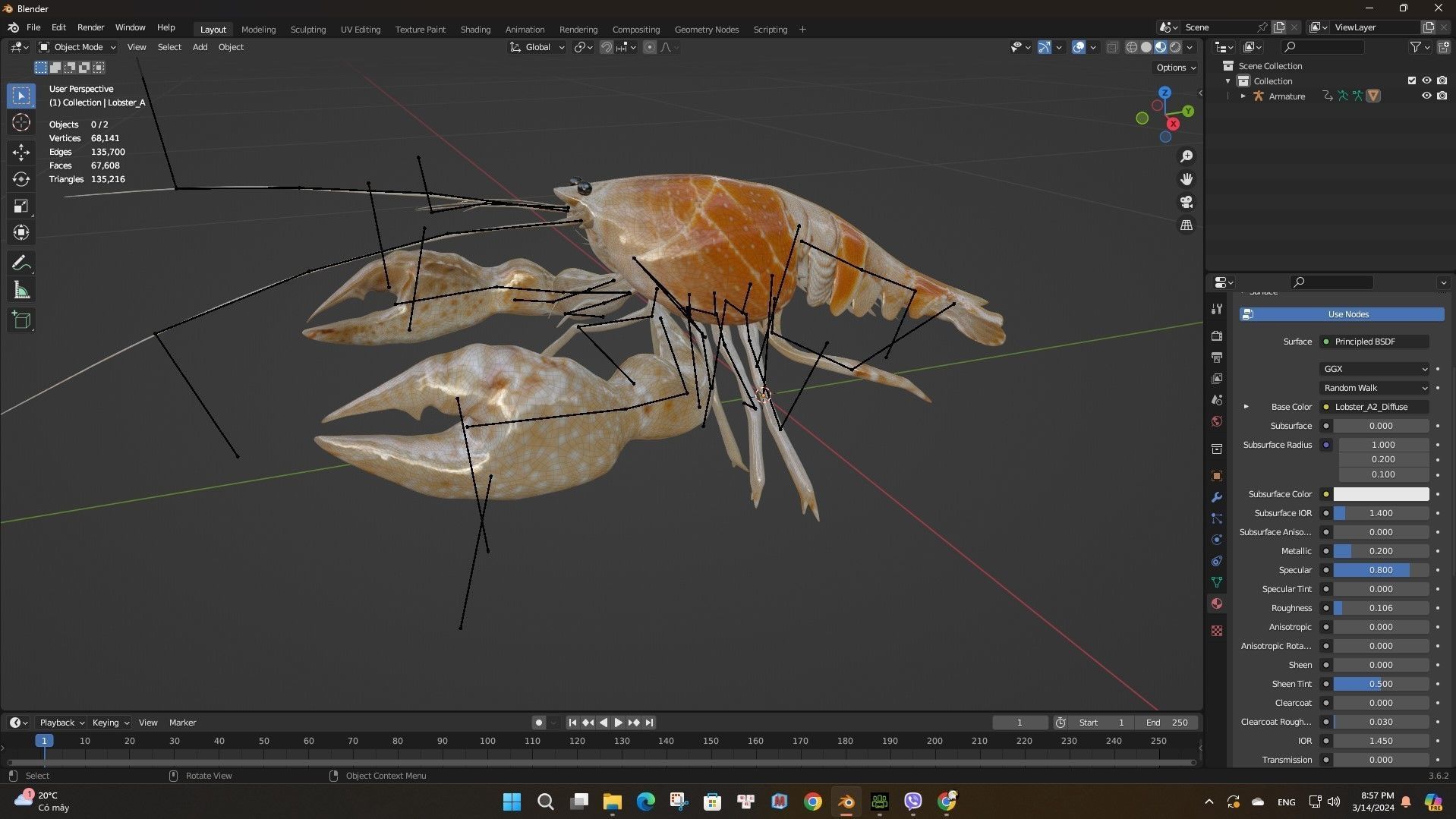Click the viewport zoom magnifier icon
Image resolution: width=1456 pixels, height=819 pixels.
(x=1186, y=156)
